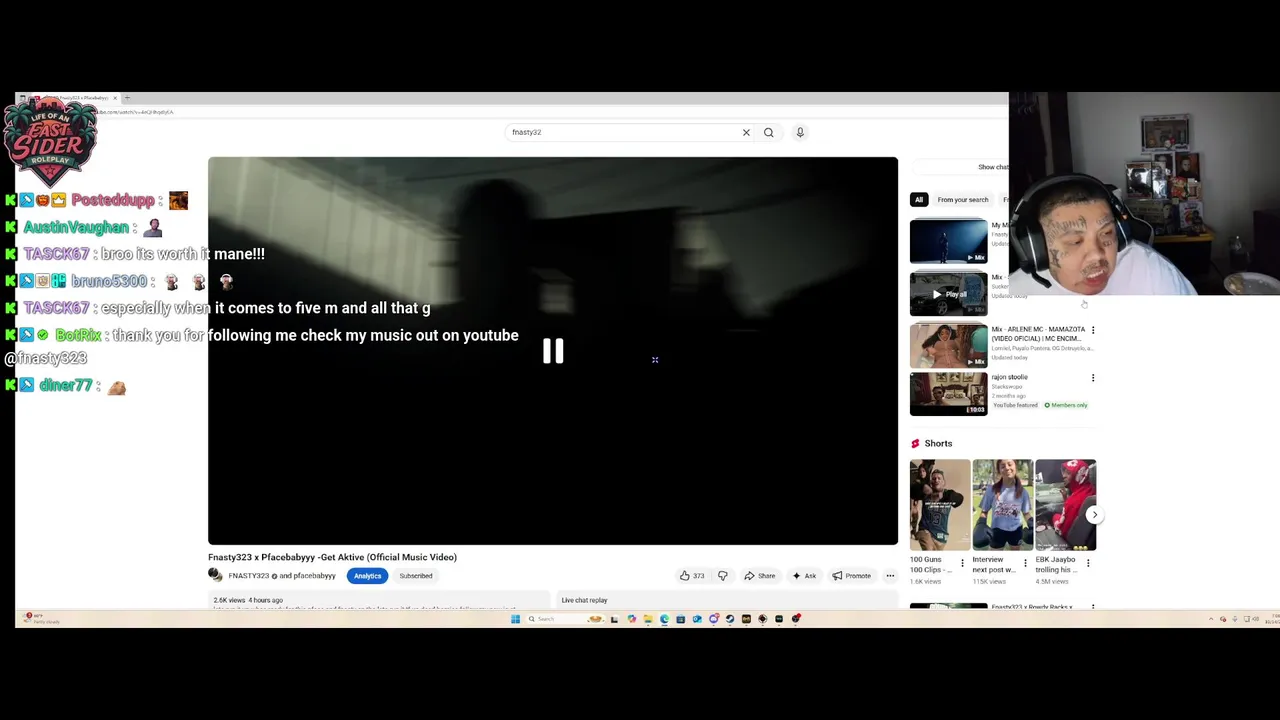Click into the fnasty32 search field
The width and height of the screenshot is (1280, 720).
point(622,132)
